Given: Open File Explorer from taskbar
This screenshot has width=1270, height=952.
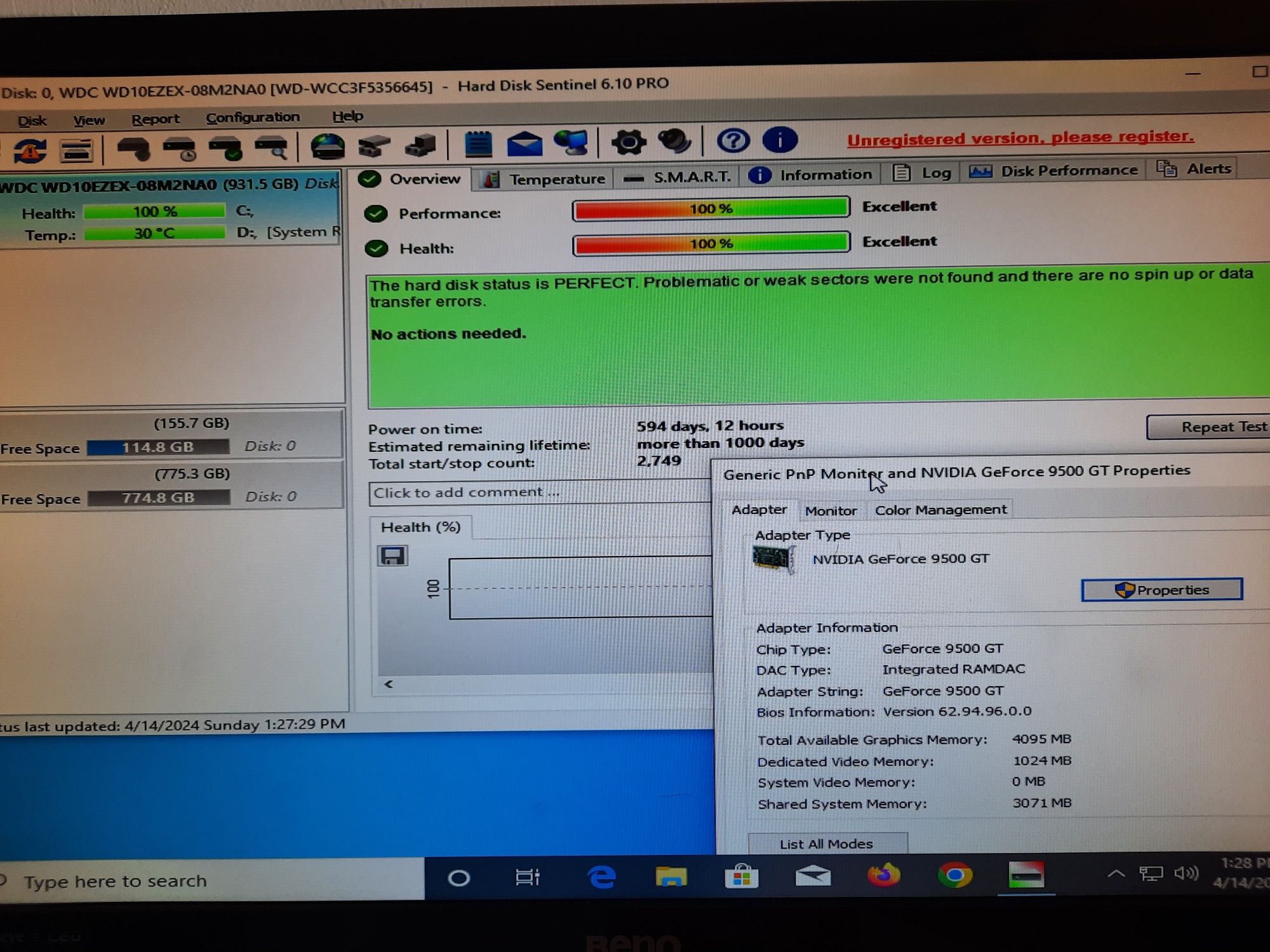Looking at the screenshot, I should (671, 876).
